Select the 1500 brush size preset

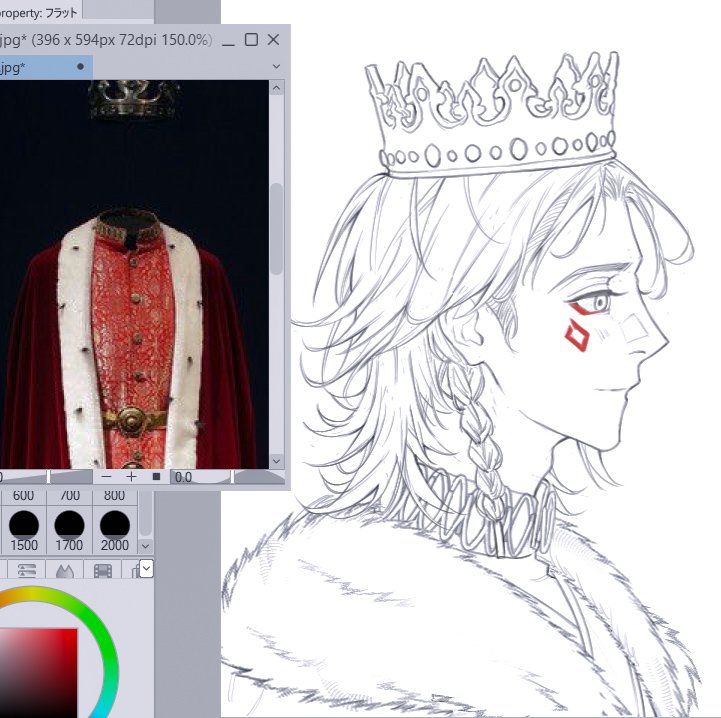coord(23,530)
